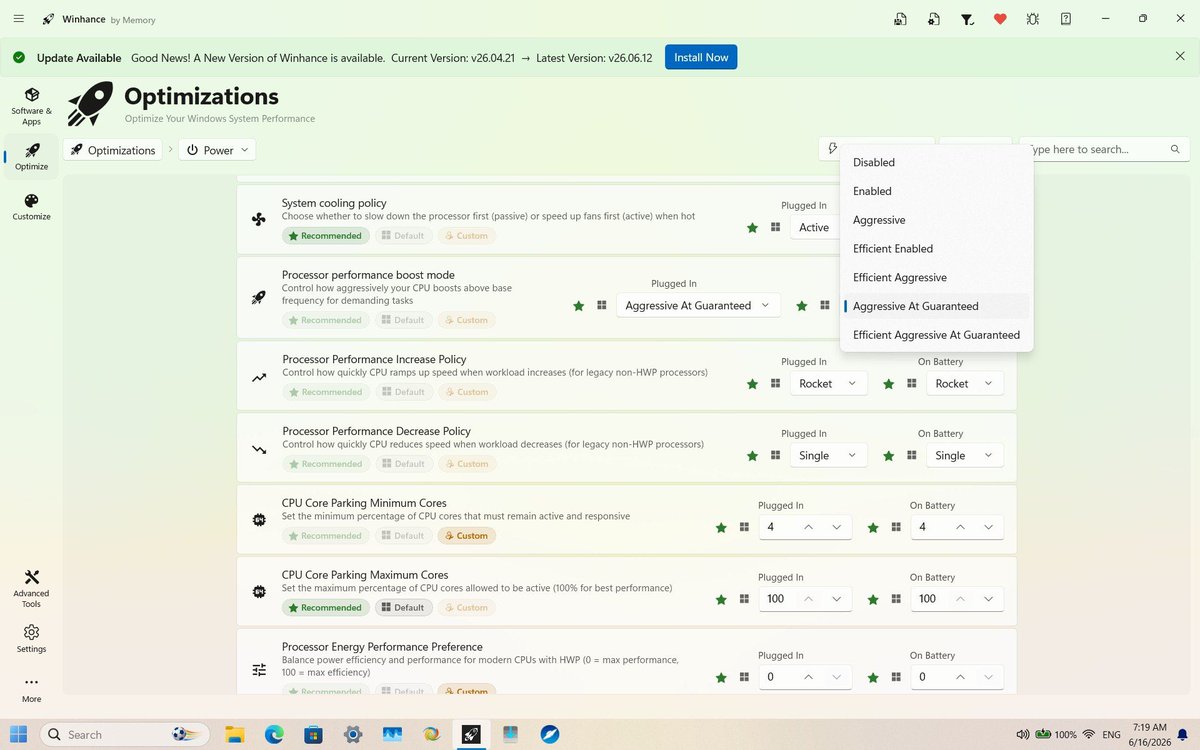1200x750 pixels.
Task: Open the hamburger navigation menu
Action: [19, 19]
